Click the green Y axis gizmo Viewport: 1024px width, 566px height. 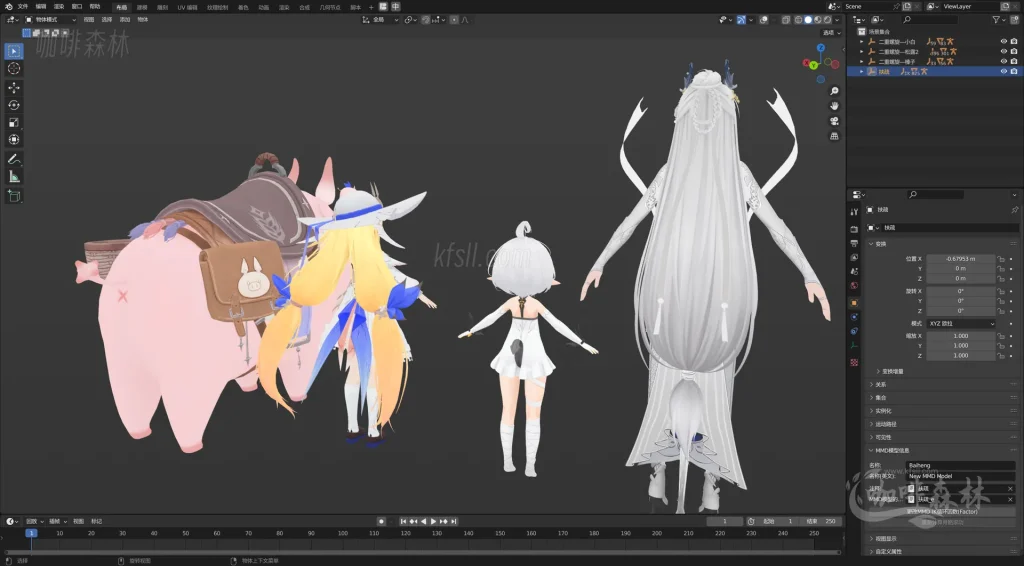pyautogui.click(x=814, y=65)
